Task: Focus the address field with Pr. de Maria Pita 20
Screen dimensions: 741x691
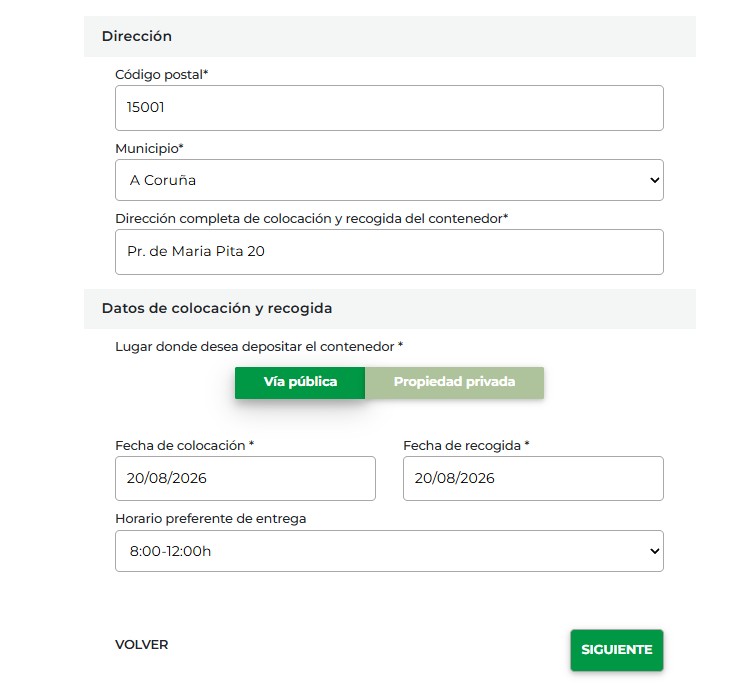Action: pyautogui.click(x=389, y=252)
